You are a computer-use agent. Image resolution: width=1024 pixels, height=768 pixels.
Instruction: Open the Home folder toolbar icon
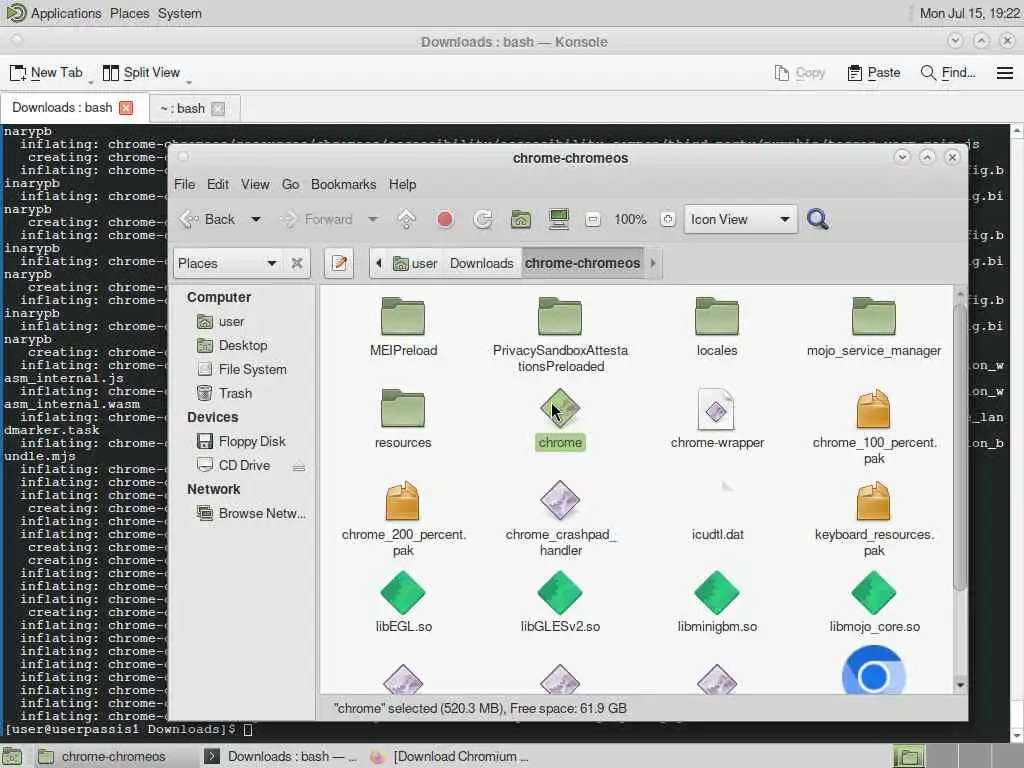[520, 219]
